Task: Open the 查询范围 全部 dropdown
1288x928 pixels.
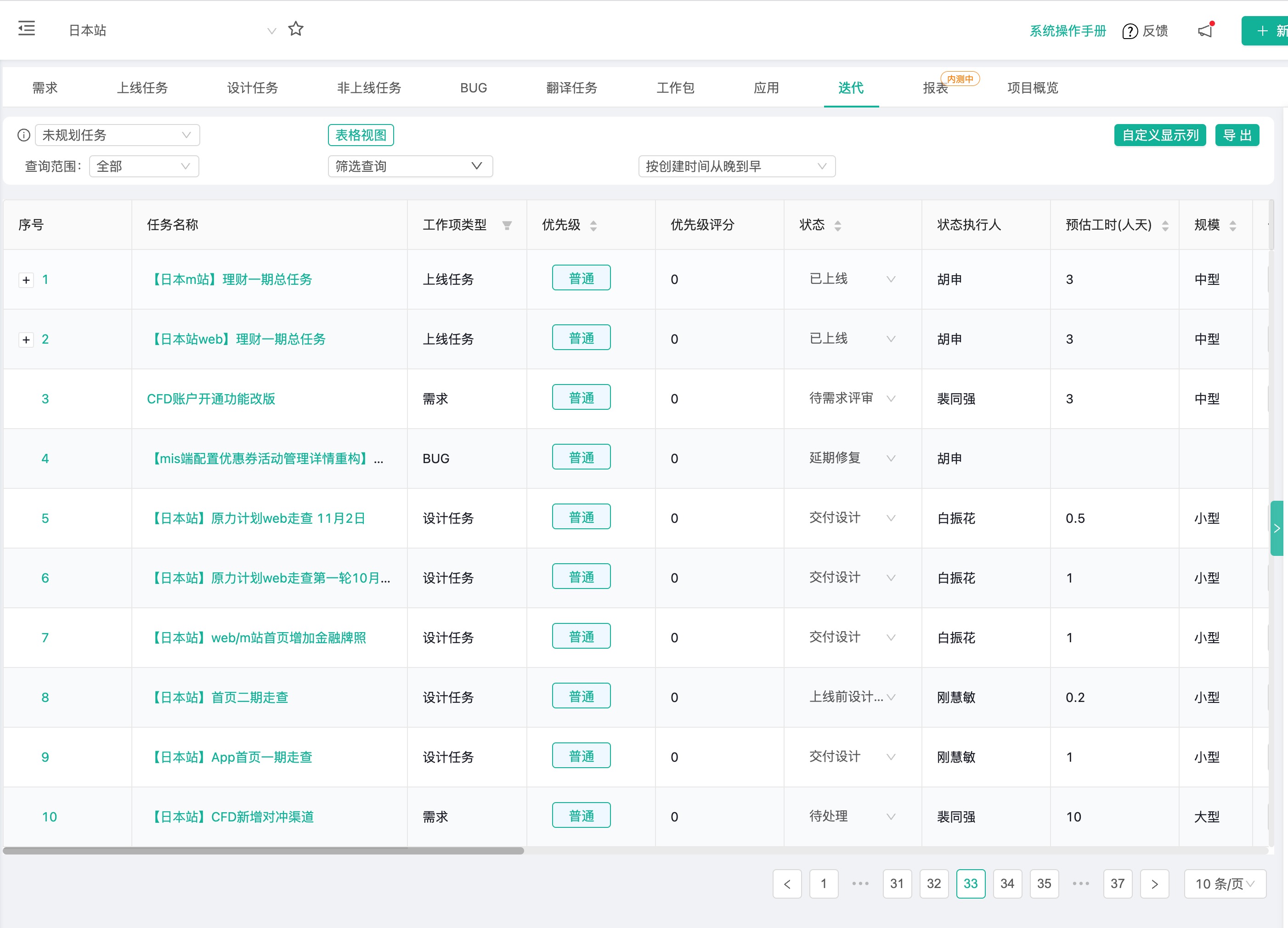Action: coord(144,166)
